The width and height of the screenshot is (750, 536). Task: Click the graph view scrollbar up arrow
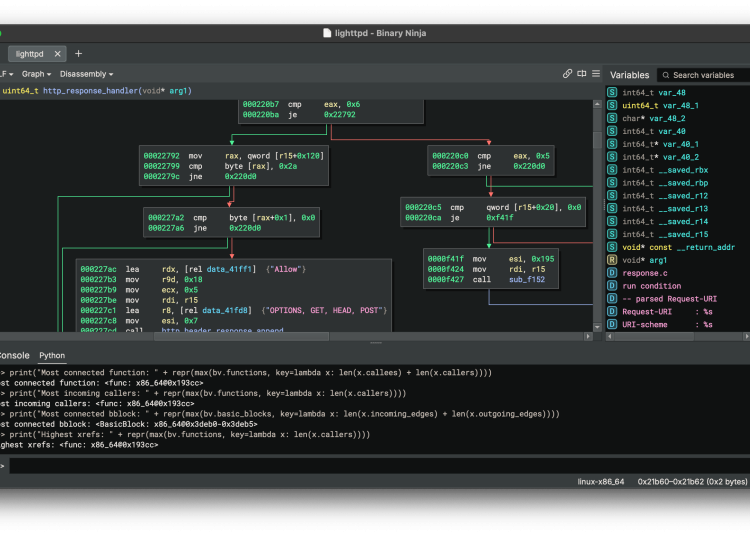(x=597, y=103)
